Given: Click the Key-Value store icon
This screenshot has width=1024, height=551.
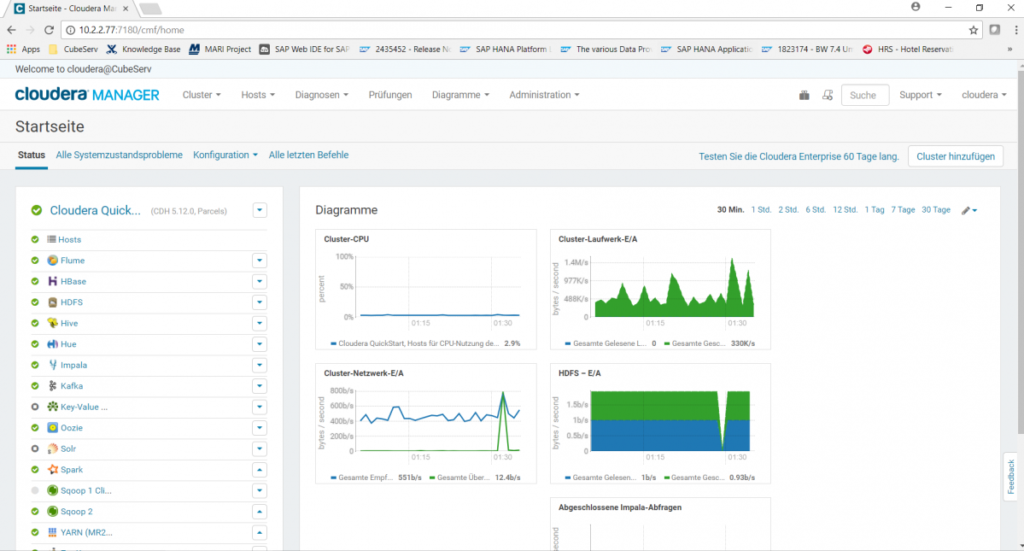Looking at the screenshot, I should (x=52, y=407).
